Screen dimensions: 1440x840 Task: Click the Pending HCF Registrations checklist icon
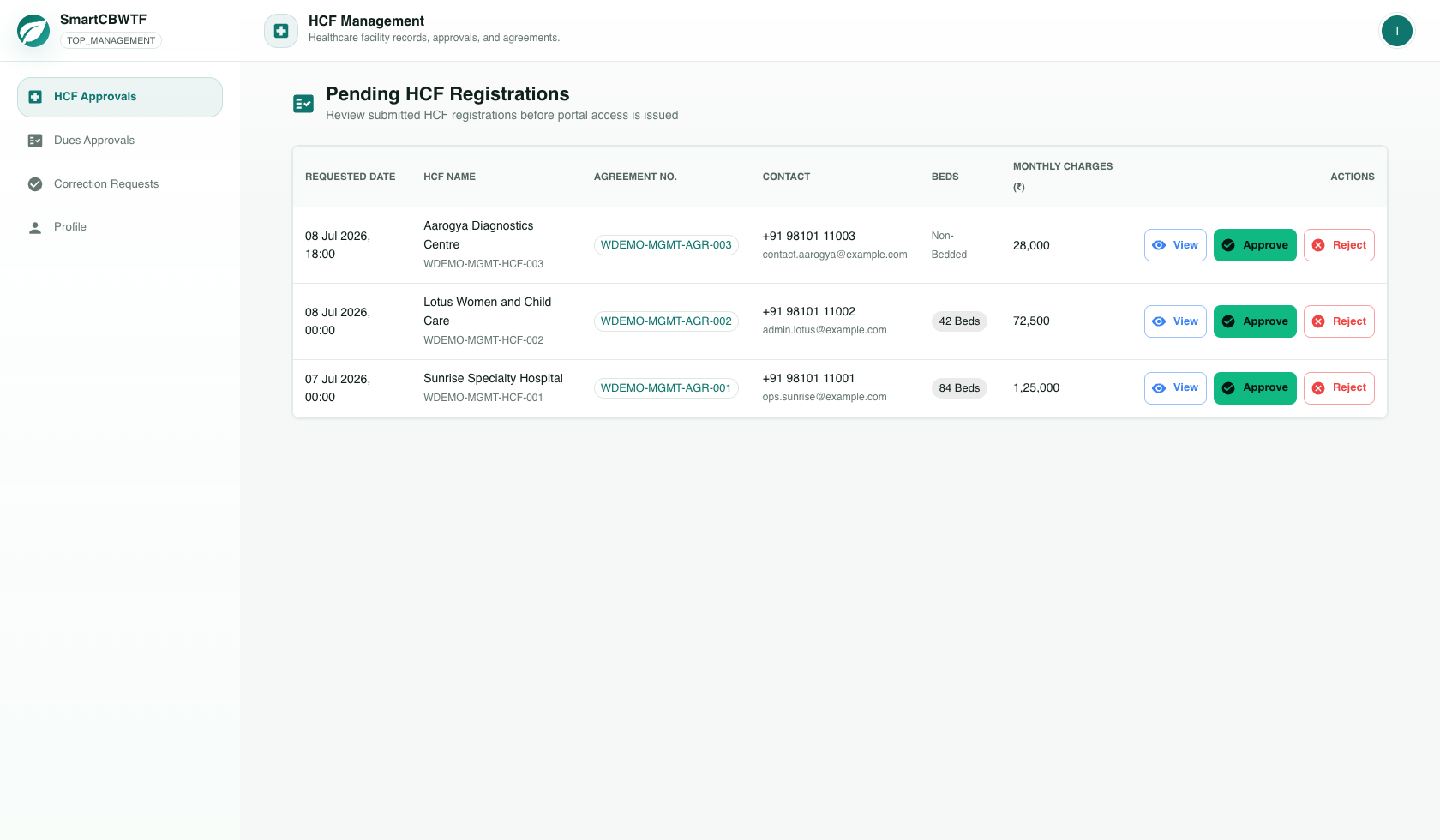point(303,104)
